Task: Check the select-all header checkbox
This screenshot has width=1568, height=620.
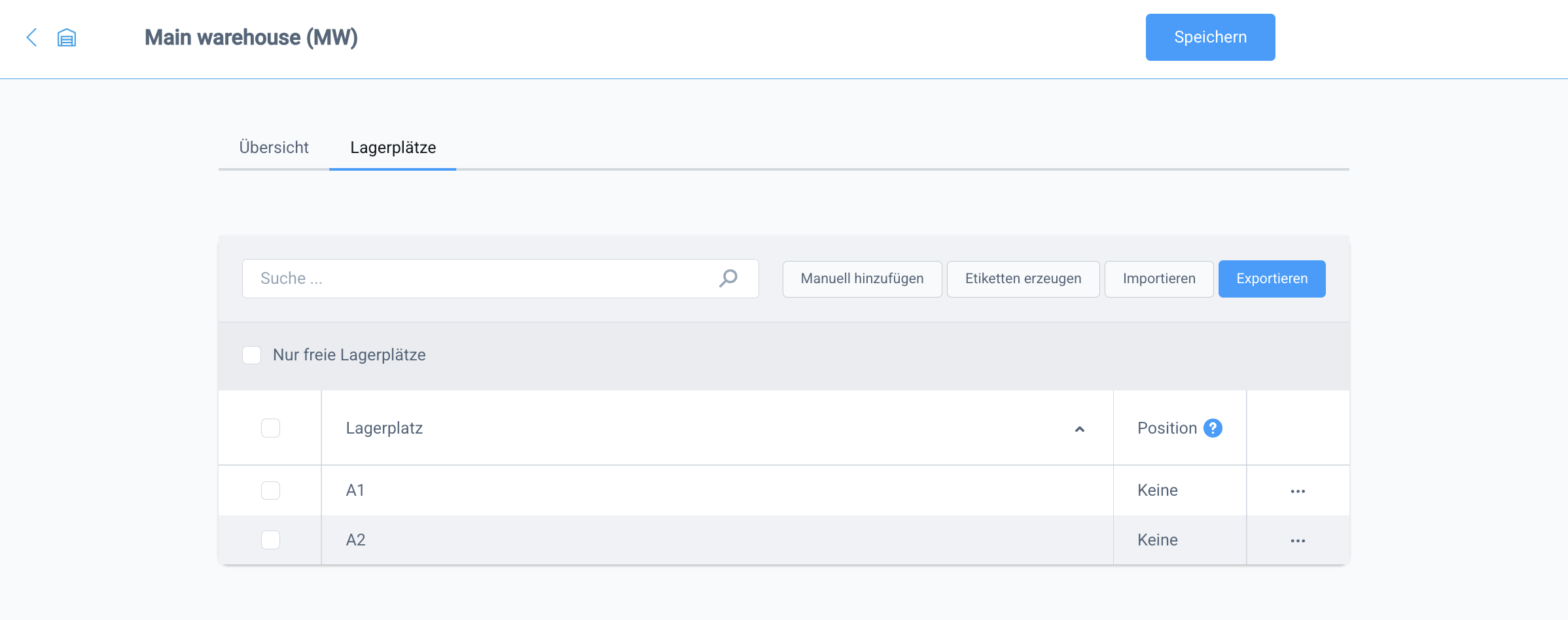Action: click(x=270, y=428)
